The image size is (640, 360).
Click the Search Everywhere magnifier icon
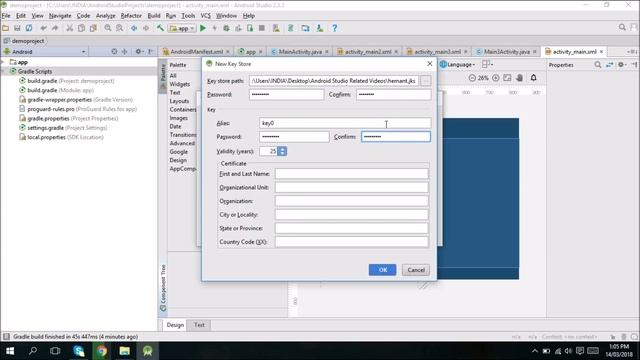tap(622, 27)
